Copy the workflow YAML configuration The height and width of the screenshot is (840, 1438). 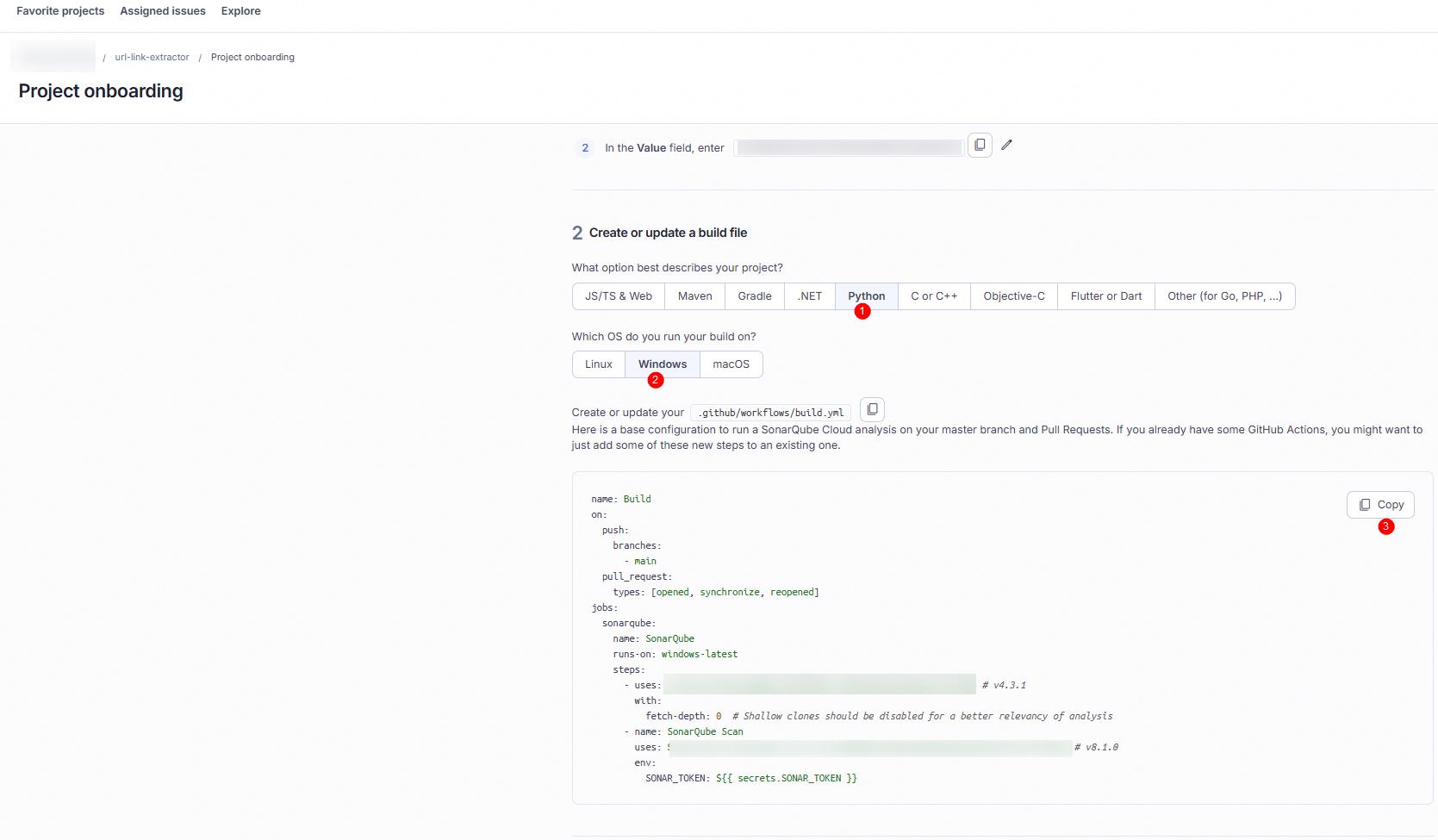point(1380,505)
